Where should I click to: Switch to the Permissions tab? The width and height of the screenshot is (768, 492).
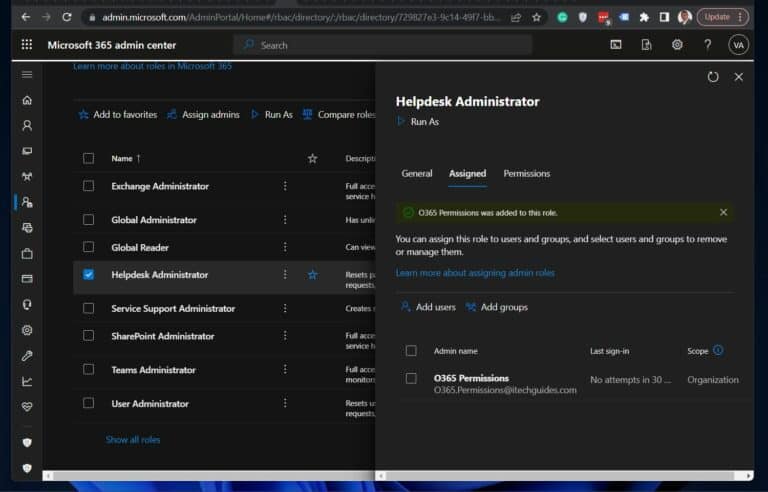pos(527,173)
